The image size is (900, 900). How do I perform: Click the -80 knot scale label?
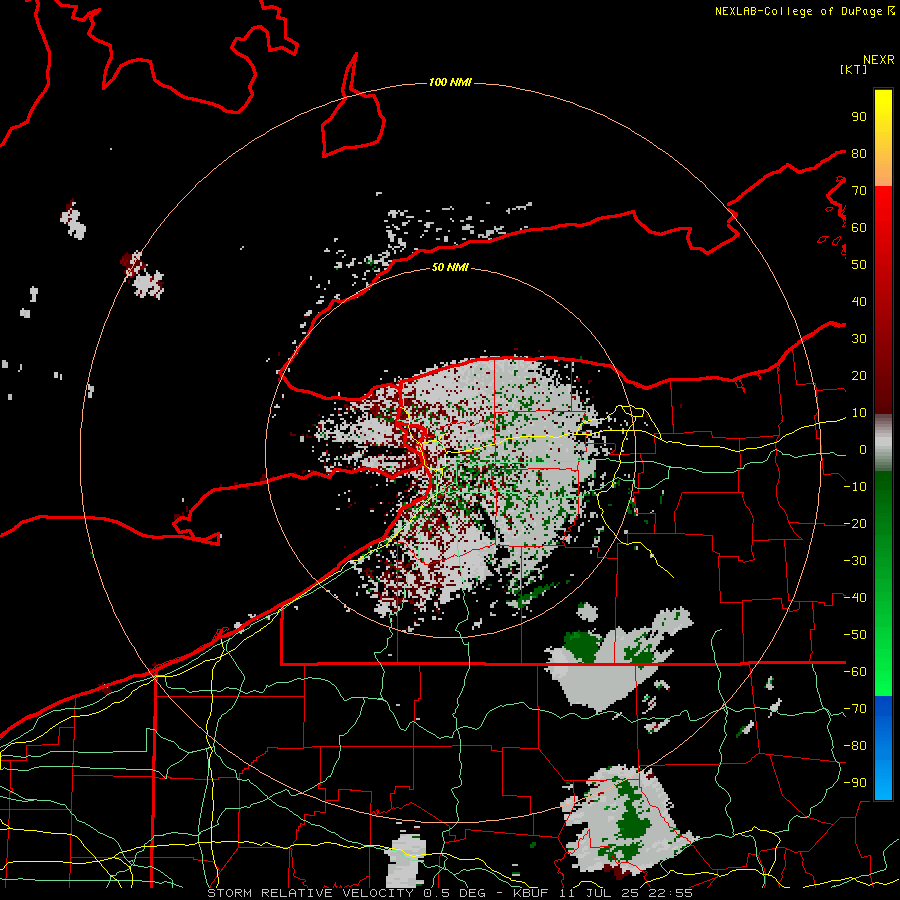click(x=855, y=746)
